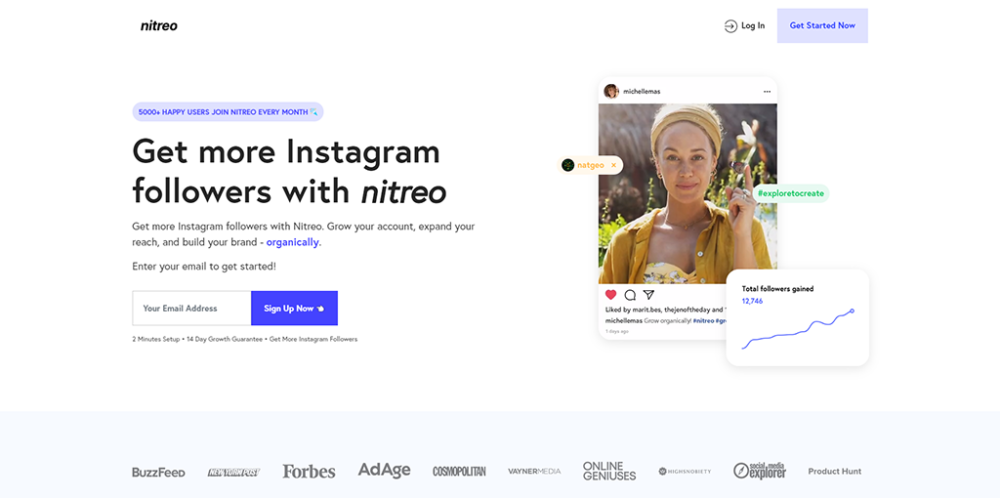This screenshot has width=1000, height=498.
Task: Select the #exploretocreate hashtag chip
Action: point(791,193)
